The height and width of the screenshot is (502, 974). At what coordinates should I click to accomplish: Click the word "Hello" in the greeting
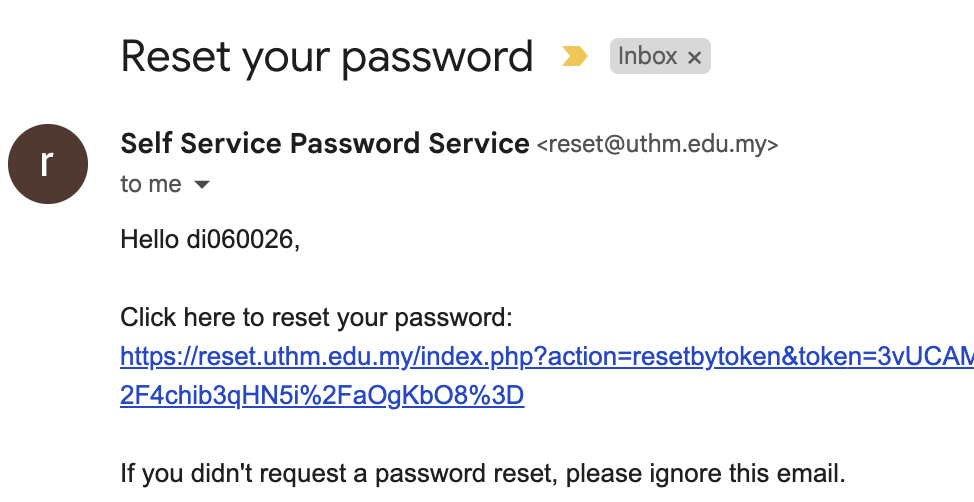pyautogui.click(x=150, y=240)
